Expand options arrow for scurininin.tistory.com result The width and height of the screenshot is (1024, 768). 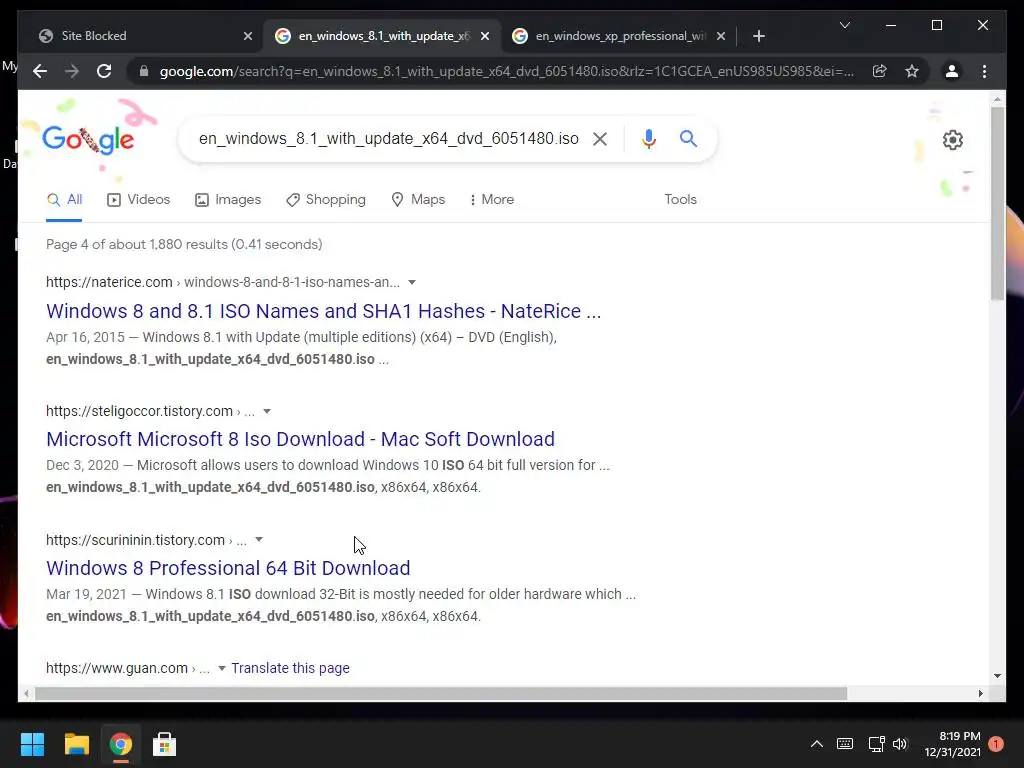coord(259,540)
